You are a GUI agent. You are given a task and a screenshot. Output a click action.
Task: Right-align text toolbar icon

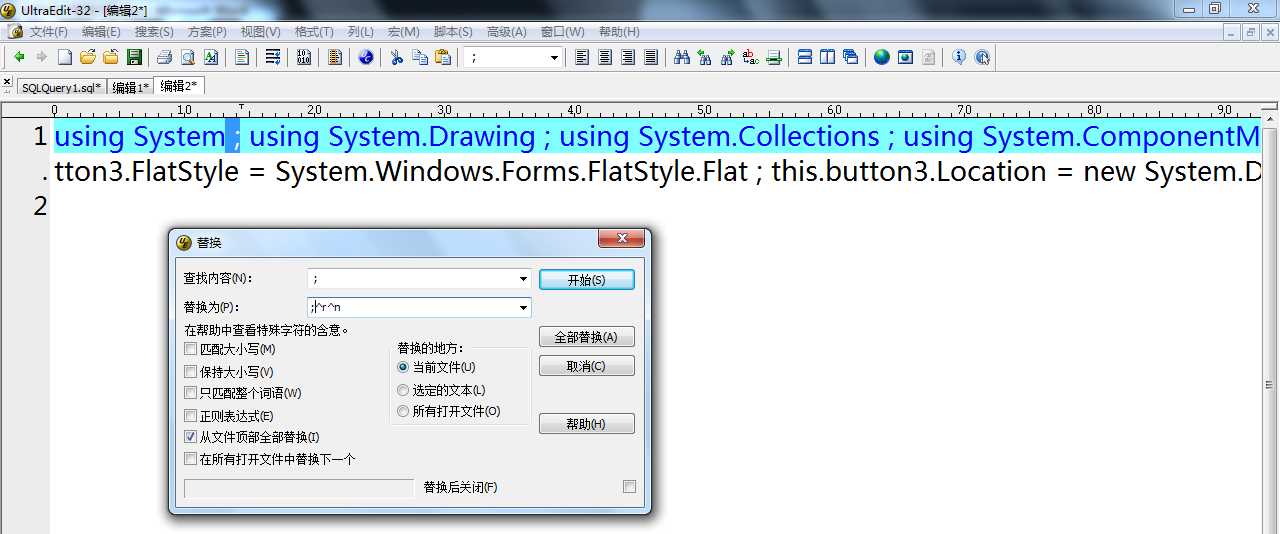[628, 57]
